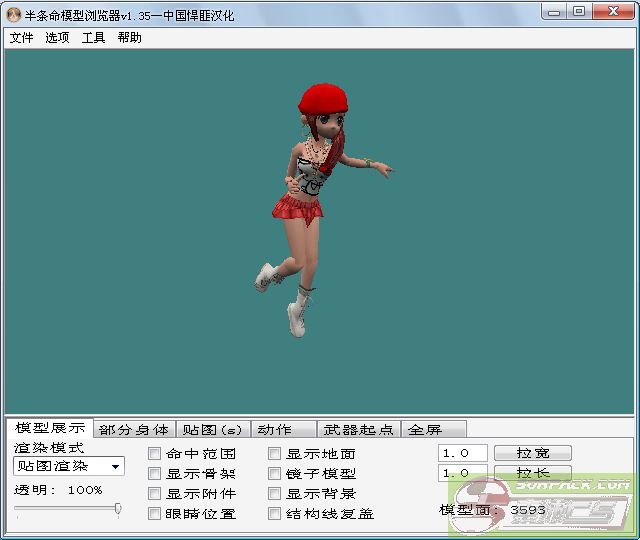Viewport: 640px width, 540px height.
Task: Minimize the model viewer window
Action: pyautogui.click(x=554, y=11)
